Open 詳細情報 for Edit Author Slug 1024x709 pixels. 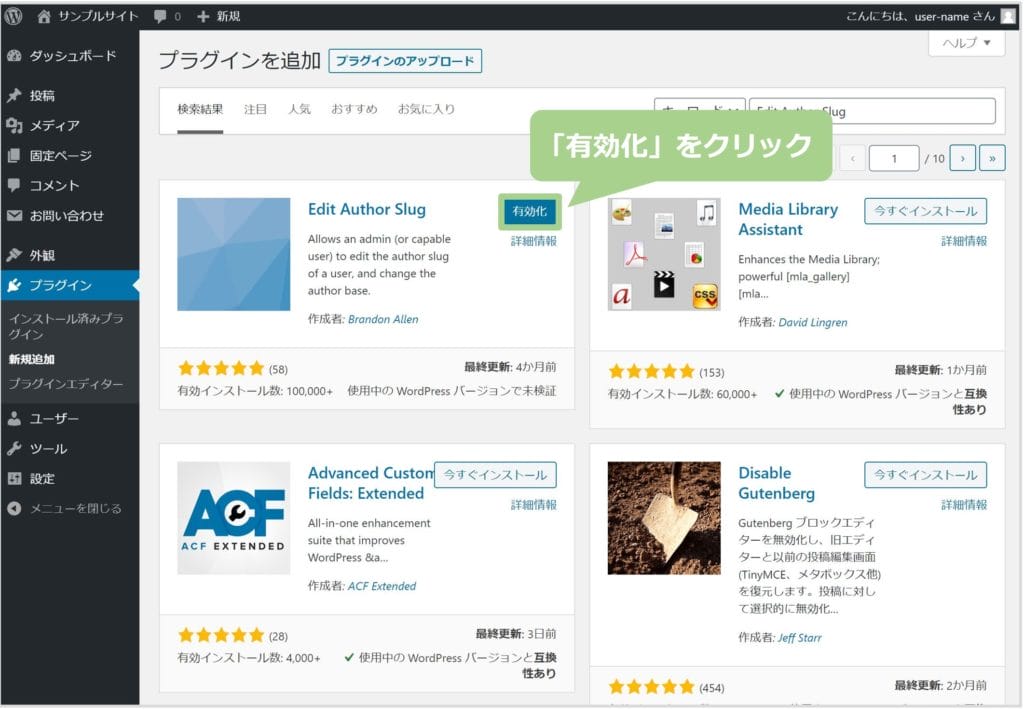pyautogui.click(x=534, y=242)
